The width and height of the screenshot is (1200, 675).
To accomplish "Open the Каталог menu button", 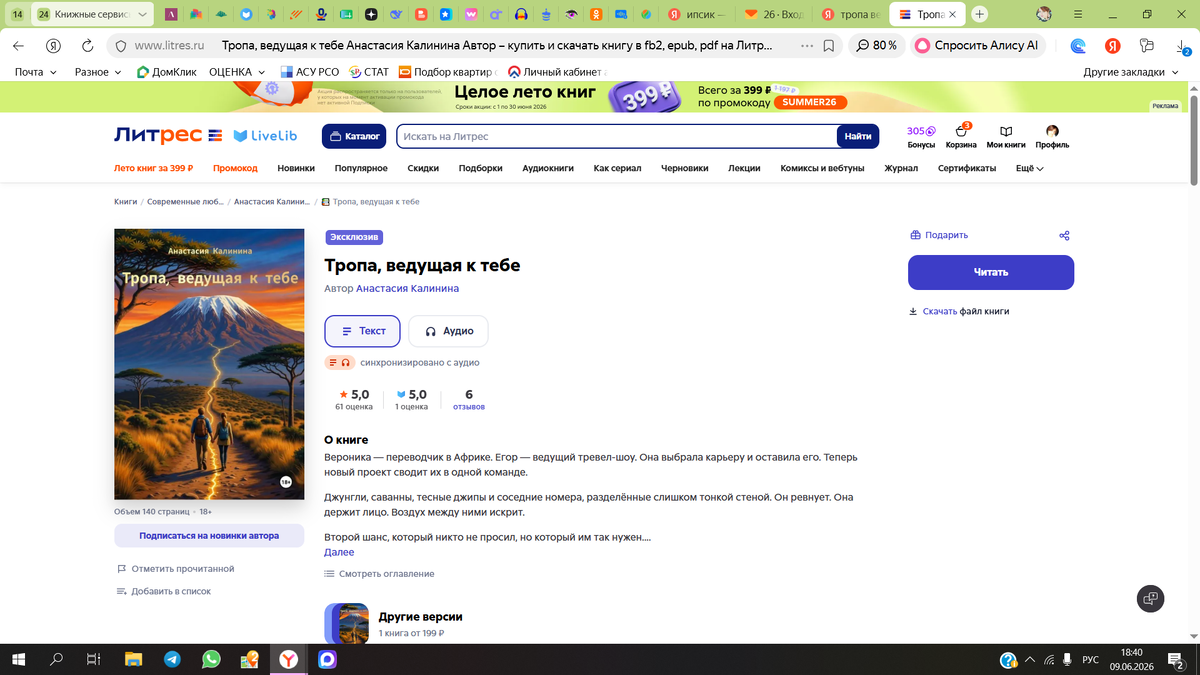I will (354, 136).
